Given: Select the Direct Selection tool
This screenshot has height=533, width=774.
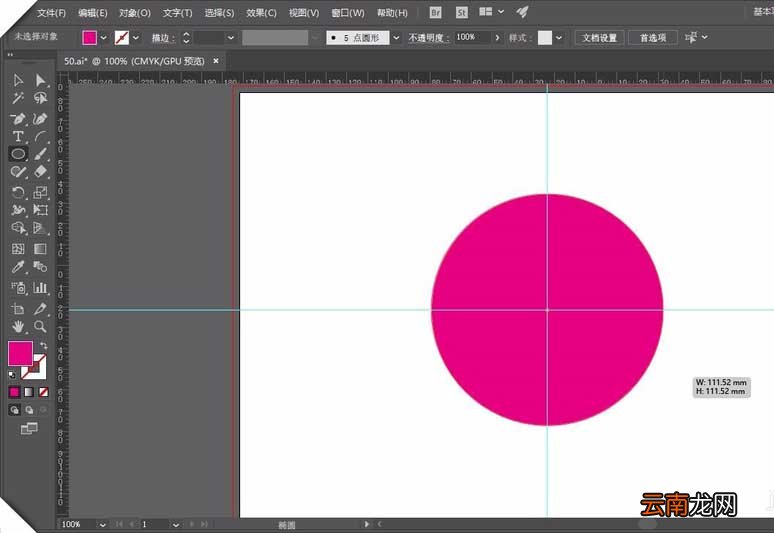Looking at the screenshot, I should tap(40, 80).
